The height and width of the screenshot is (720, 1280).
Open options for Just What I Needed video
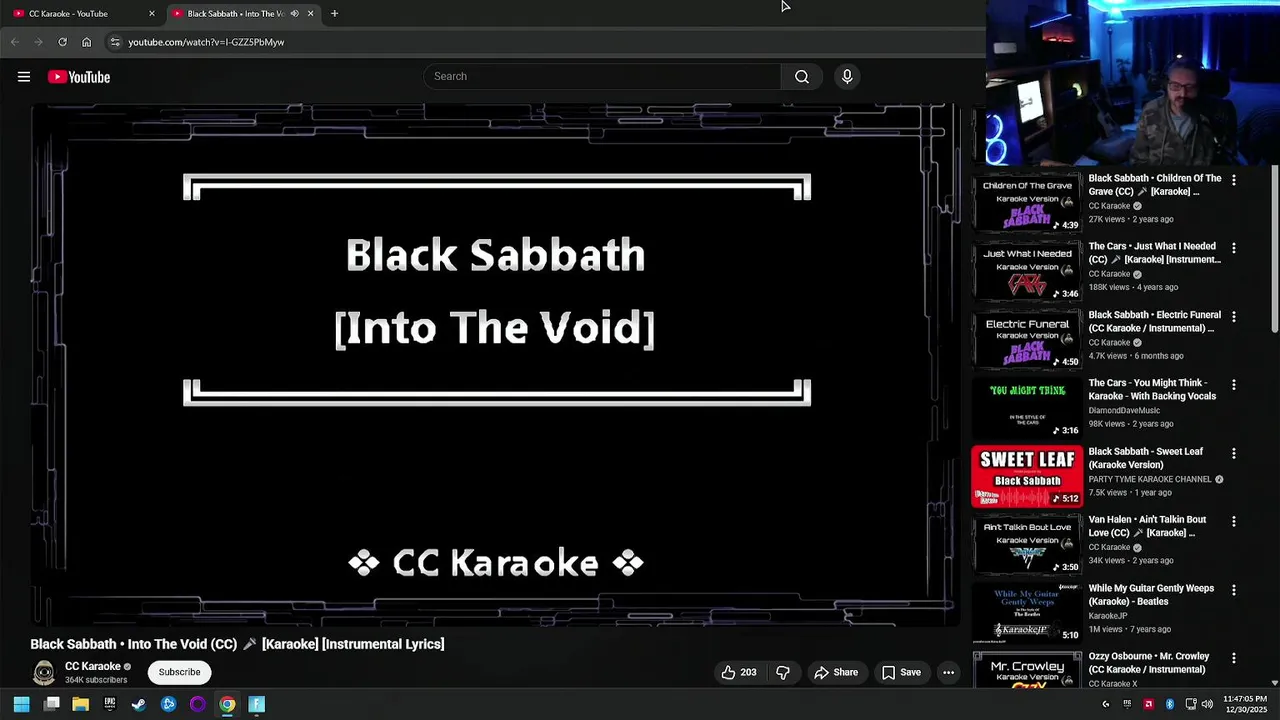click(x=1234, y=248)
